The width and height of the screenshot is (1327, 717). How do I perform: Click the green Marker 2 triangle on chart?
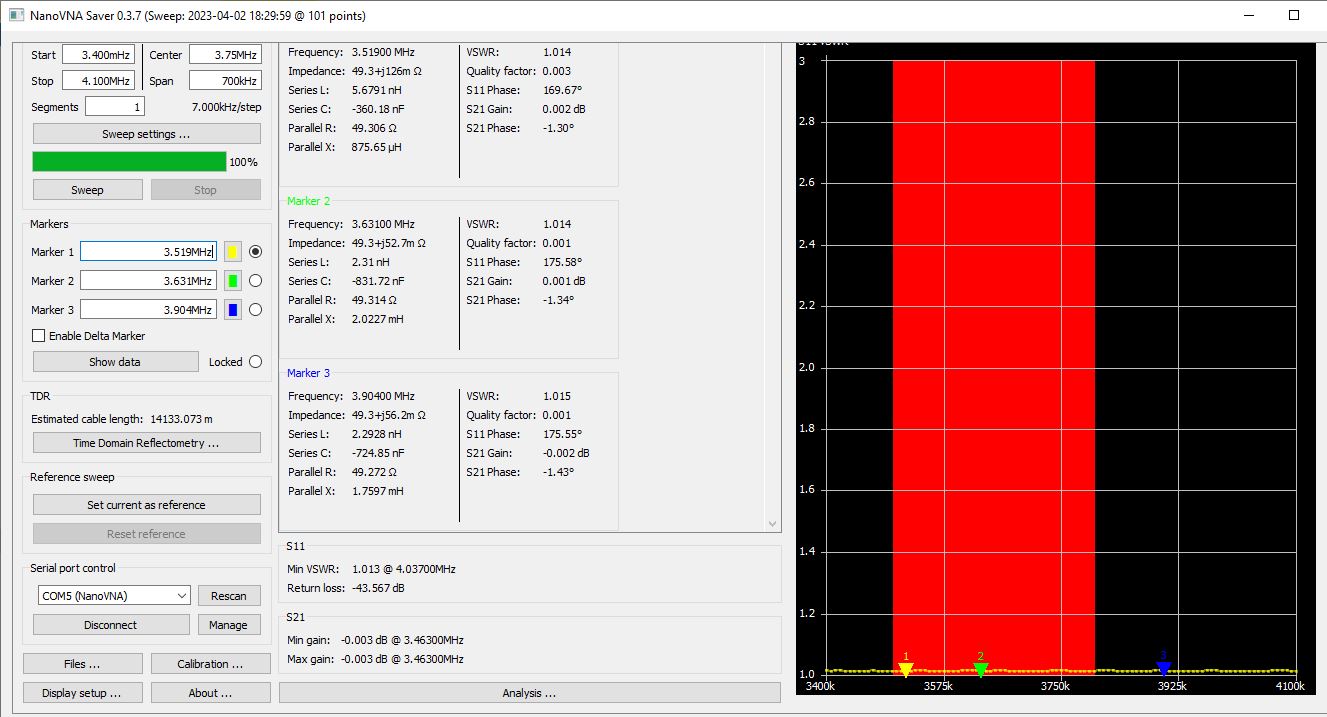(x=981, y=670)
